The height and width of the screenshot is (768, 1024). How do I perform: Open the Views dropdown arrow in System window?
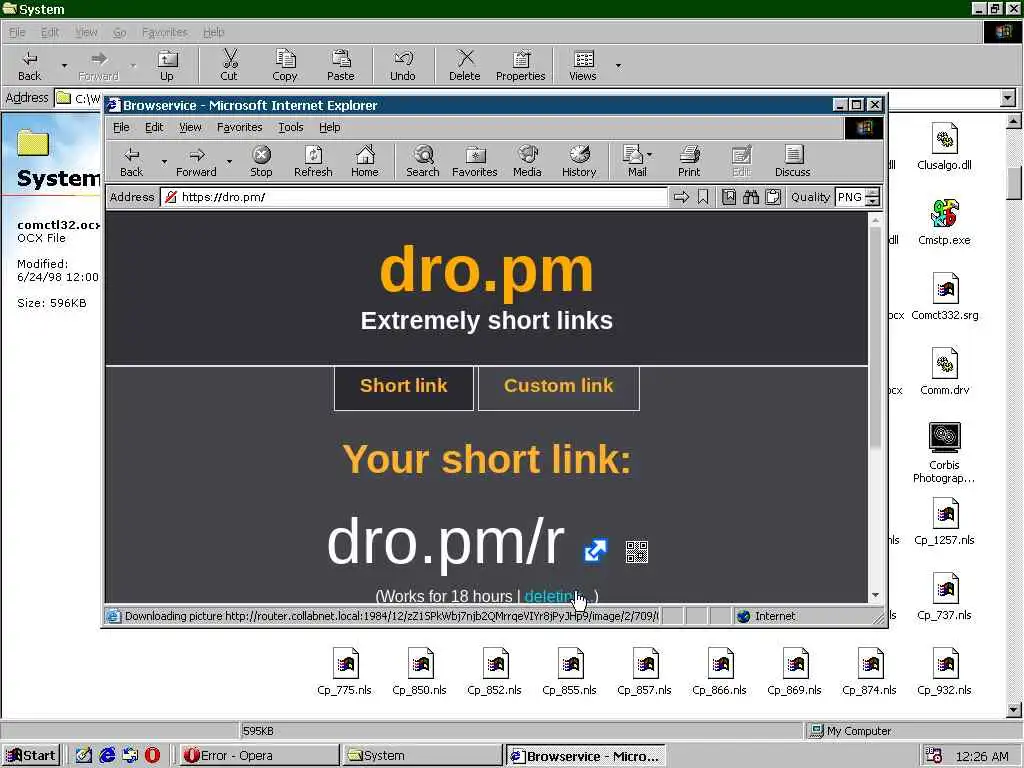pos(618,65)
